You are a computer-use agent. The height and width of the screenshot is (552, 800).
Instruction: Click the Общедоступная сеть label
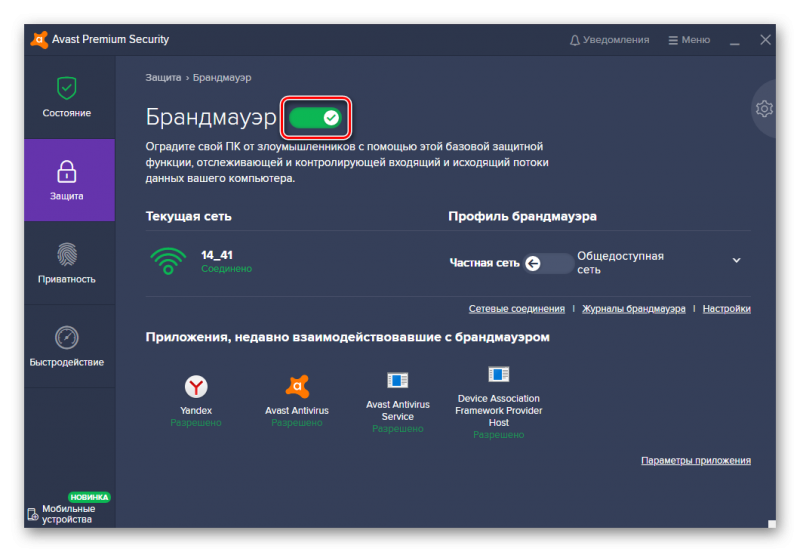click(x=620, y=263)
